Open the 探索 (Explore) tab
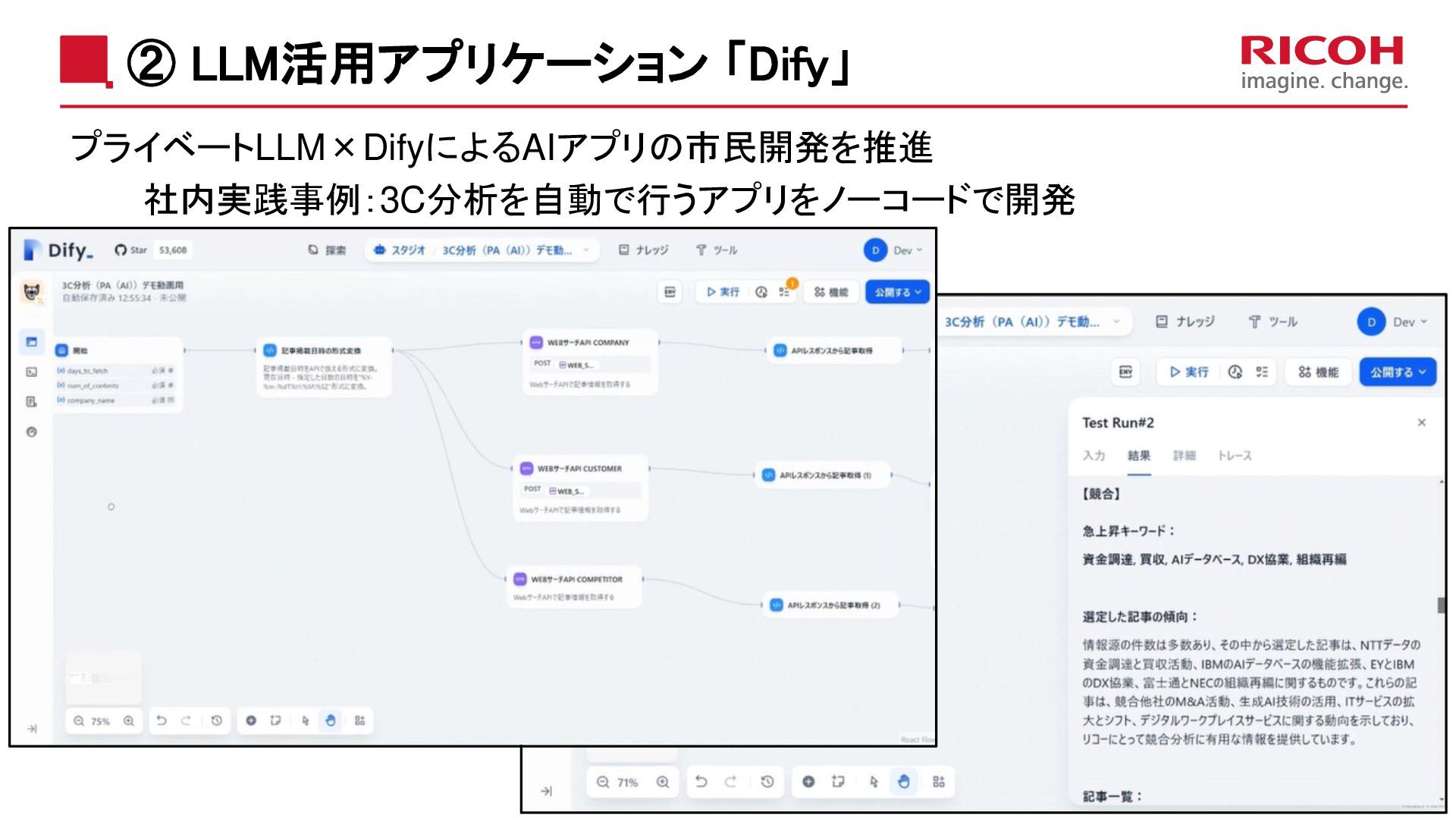The height and width of the screenshot is (819, 1456). tap(327, 250)
